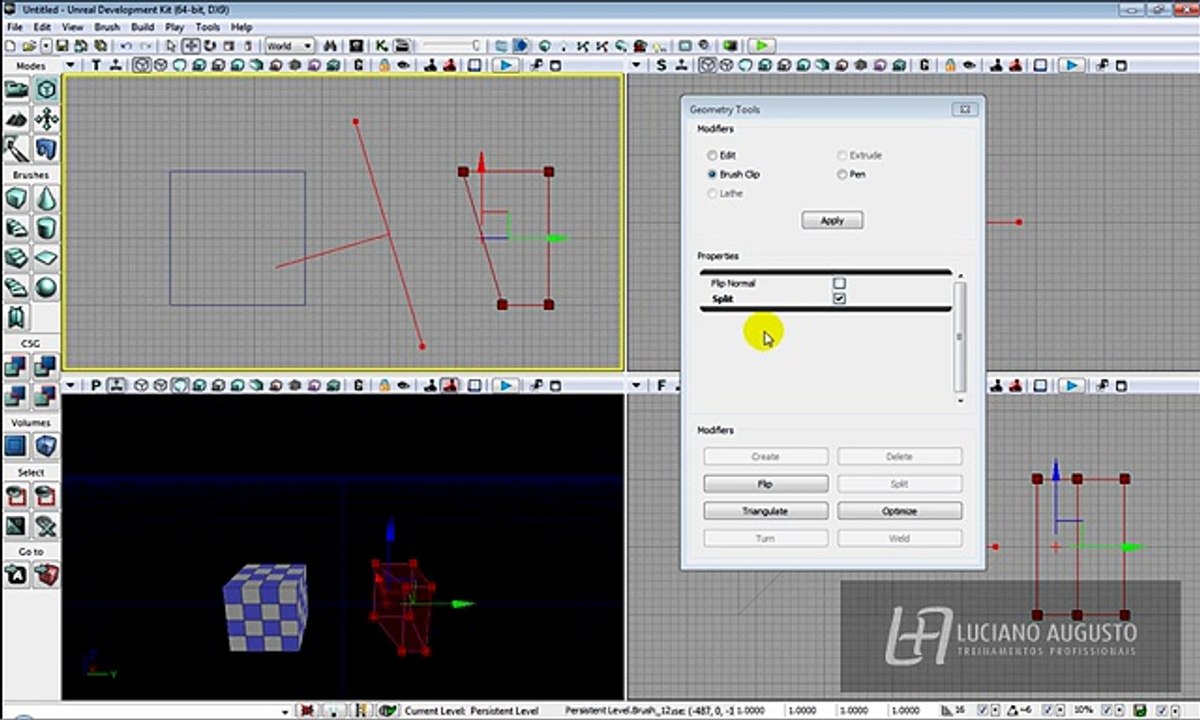Click the Properties list scrollbar
Viewport: 1200px width, 720px height.
960,337
